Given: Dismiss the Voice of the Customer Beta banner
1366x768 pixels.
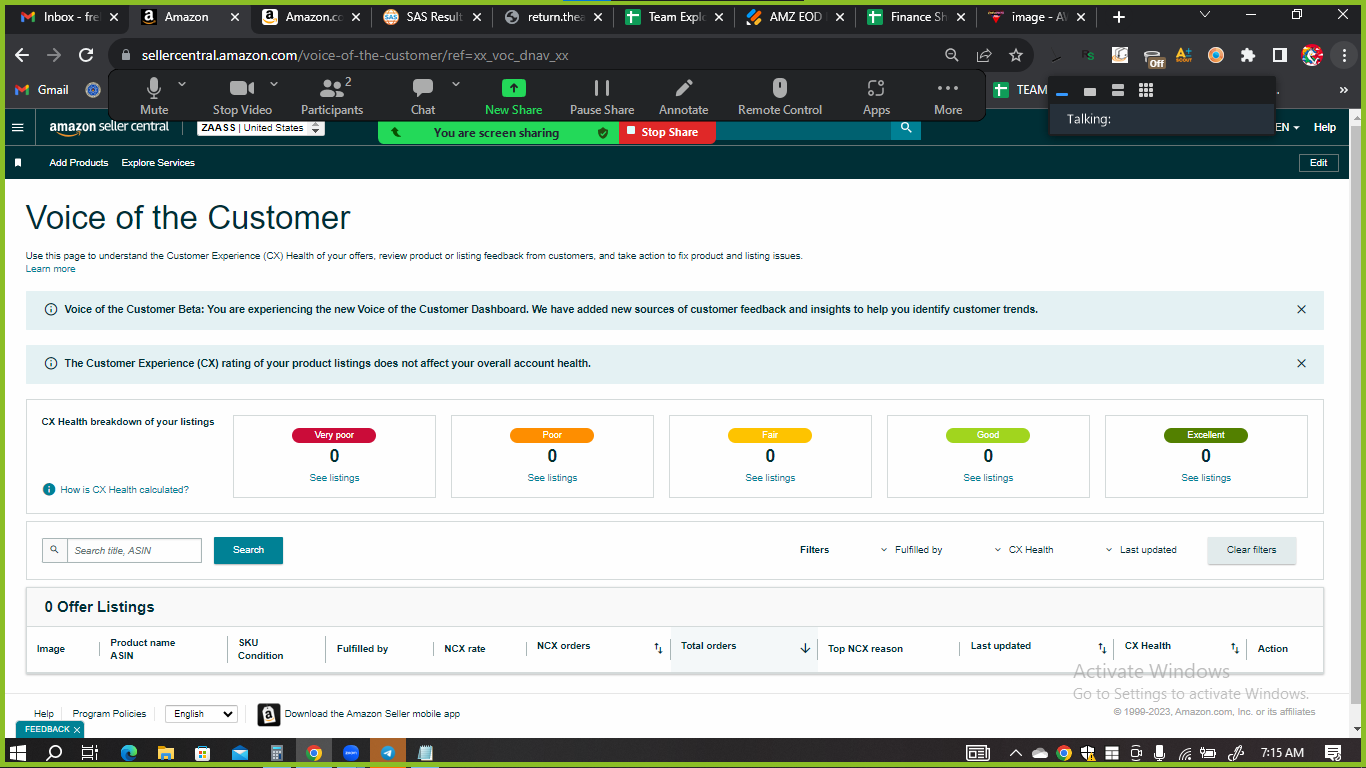Looking at the screenshot, I should 1301,310.
